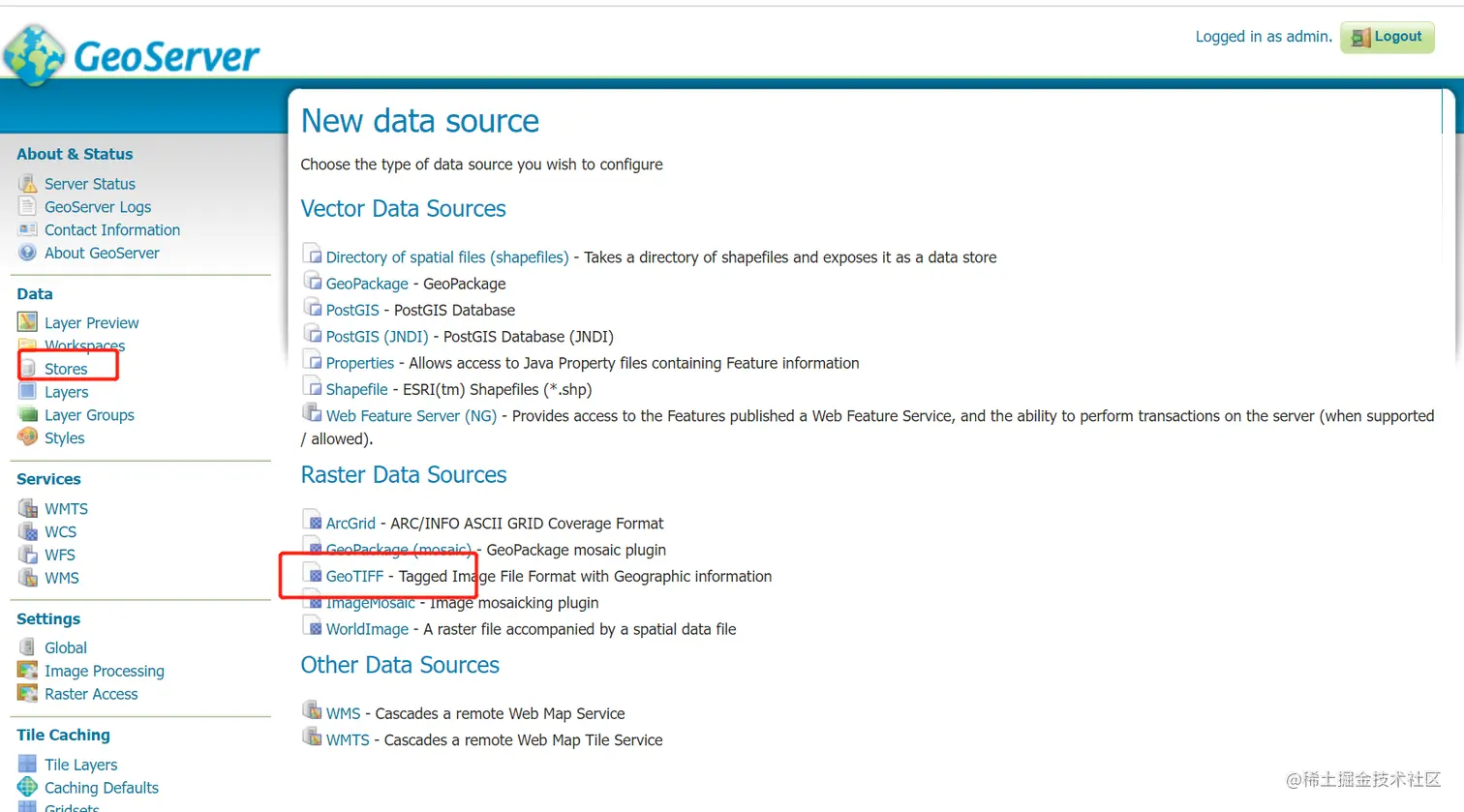Open the Layers menu entry
This screenshot has width=1464, height=812.
pyautogui.click(x=66, y=392)
